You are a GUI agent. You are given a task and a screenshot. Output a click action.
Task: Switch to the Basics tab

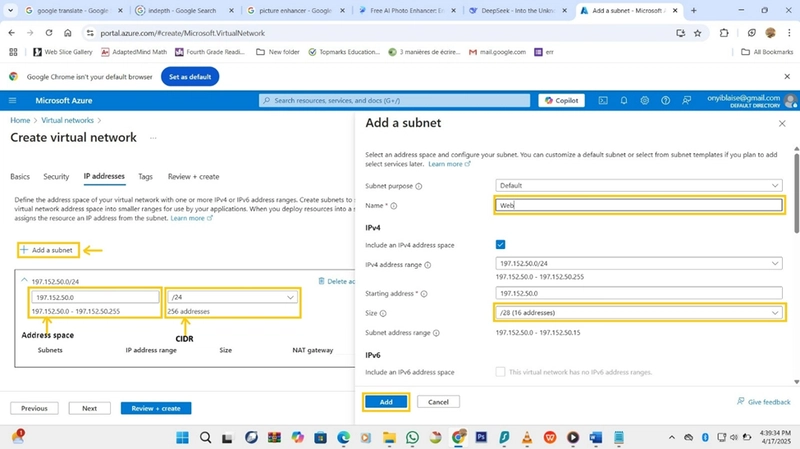[x=20, y=177]
